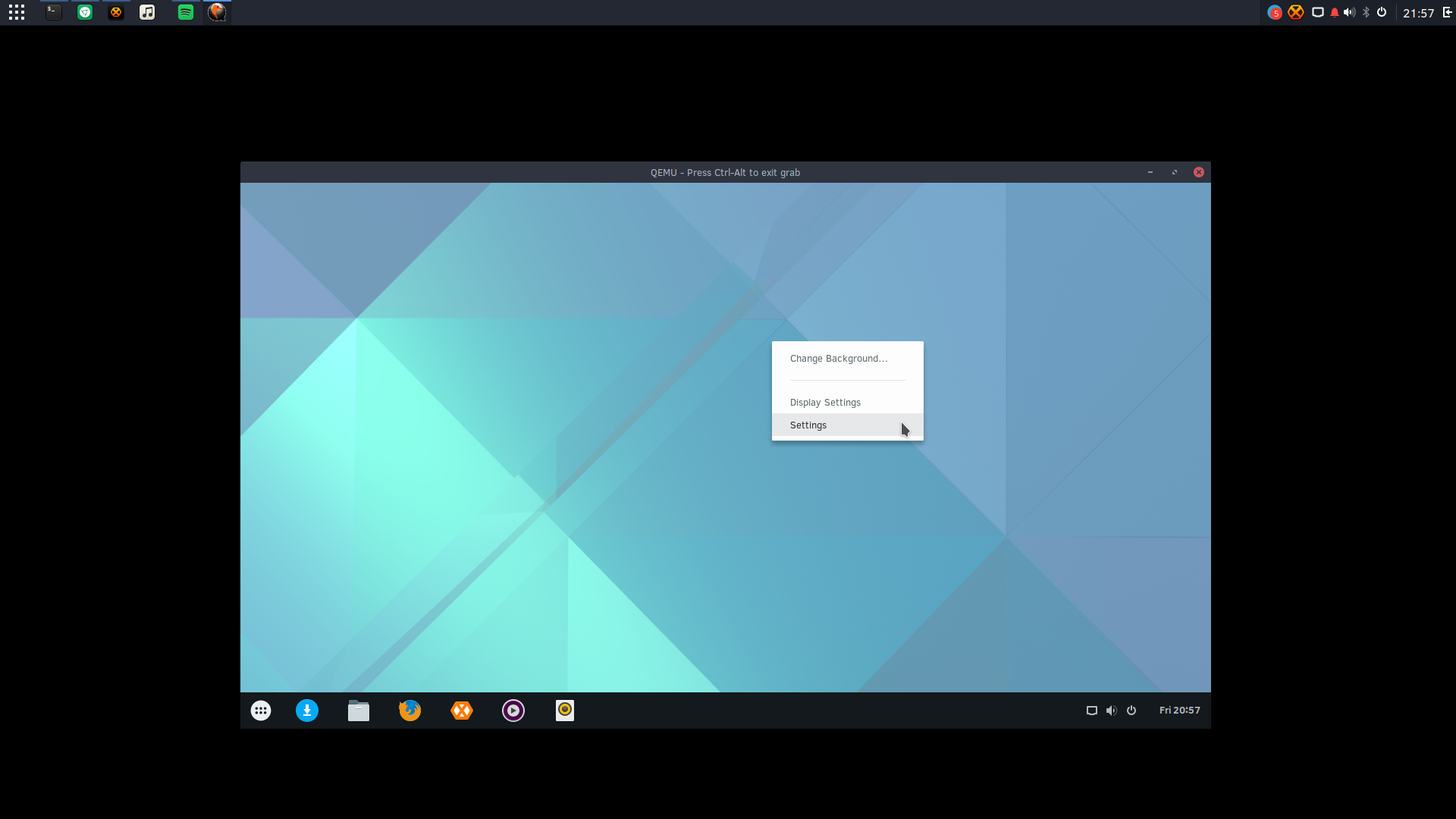Click the QEMU window title bar text
Screen dimensions: 1456x819
click(725, 173)
